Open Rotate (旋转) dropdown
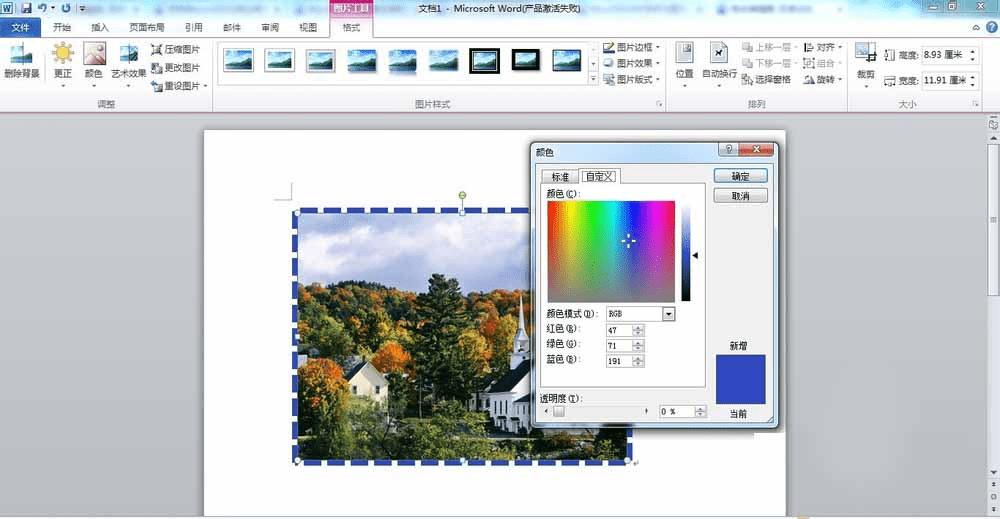The image size is (1000, 519). tap(823, 79)
